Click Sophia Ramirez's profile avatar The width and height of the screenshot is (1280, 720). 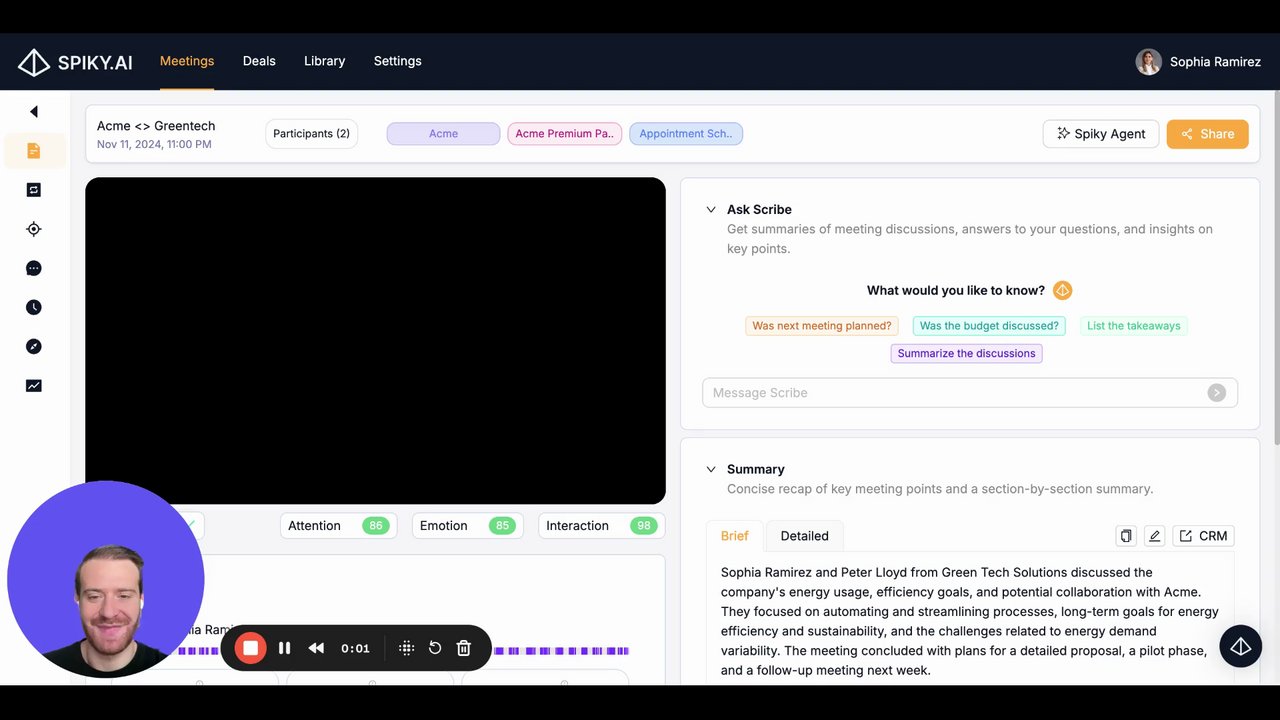pos(1148,62)
